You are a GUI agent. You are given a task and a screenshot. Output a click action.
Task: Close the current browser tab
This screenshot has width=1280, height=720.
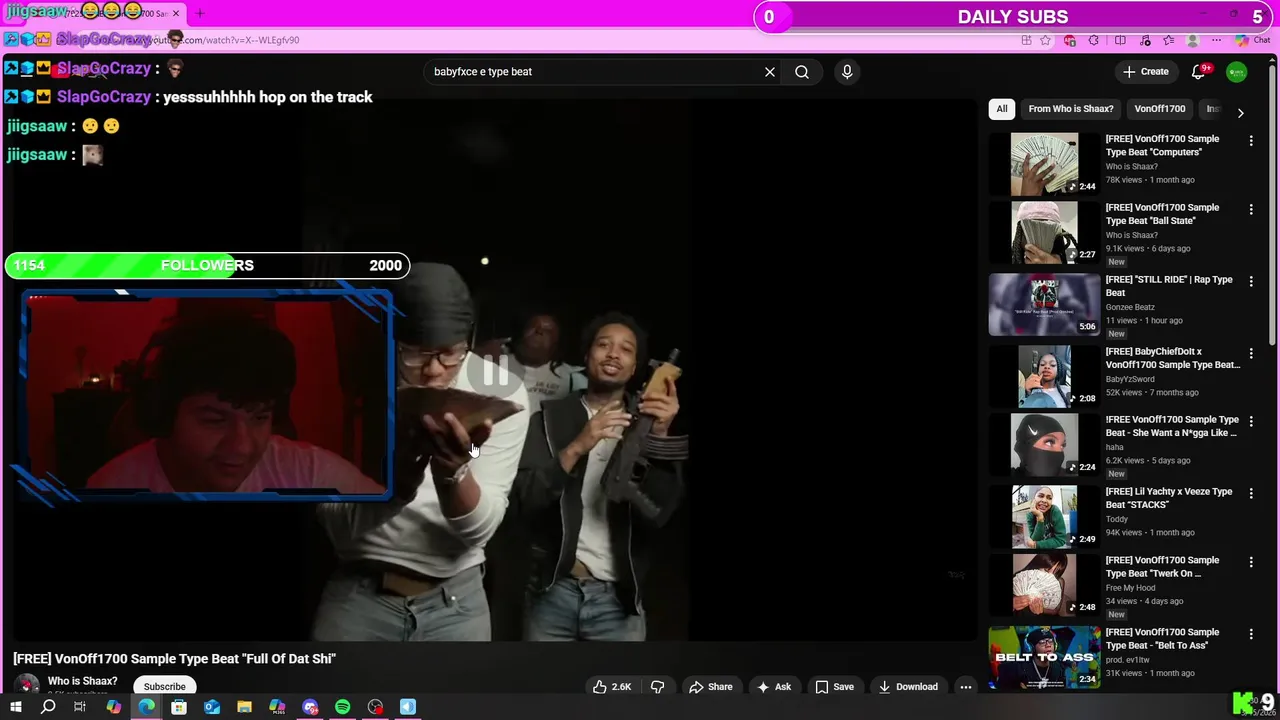pos(176,13)
